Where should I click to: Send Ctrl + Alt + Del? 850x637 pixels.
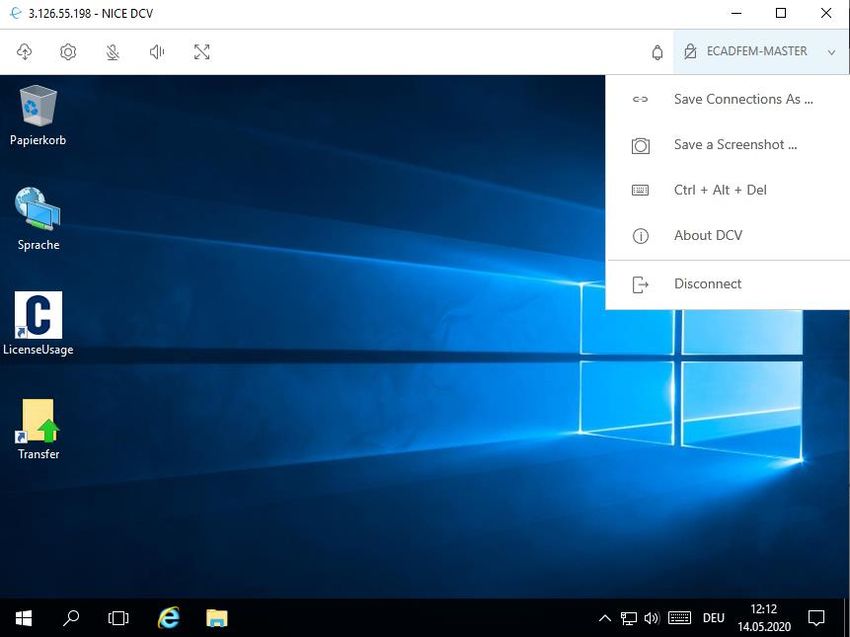coord(727,190)
